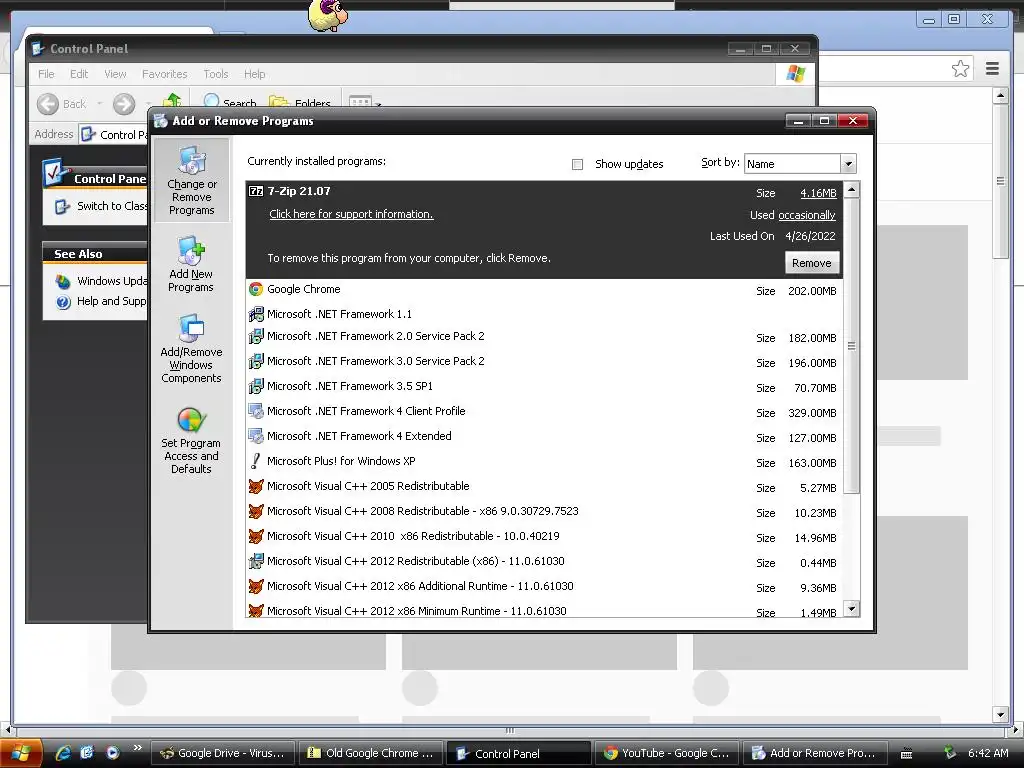Select the Microsoft Visual C++ 2012 x86 Minimum Runtime row
The width and height of the screenshot is (1024, 768).
point(544,611)
